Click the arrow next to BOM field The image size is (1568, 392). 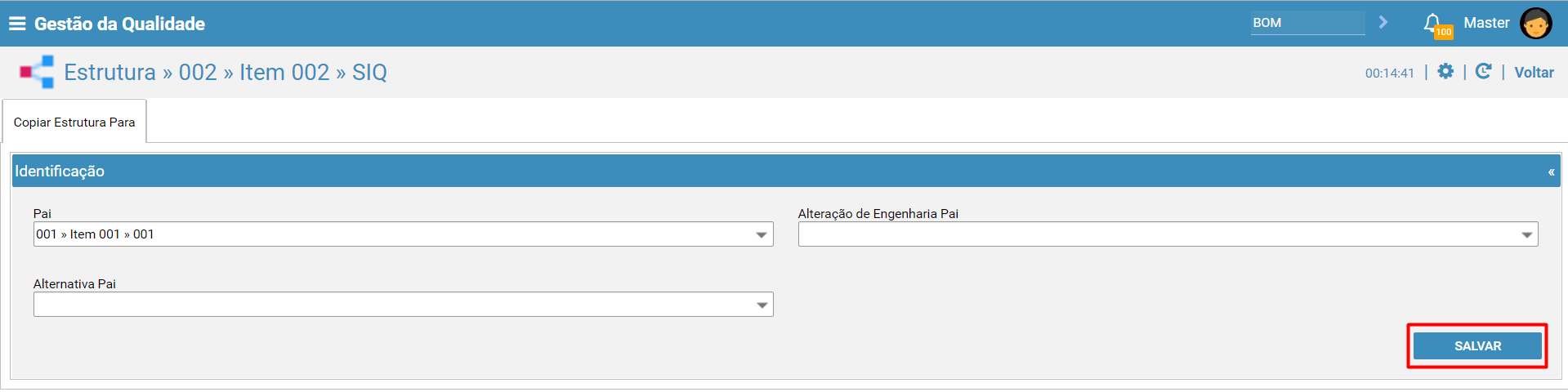pos(1383,22)
